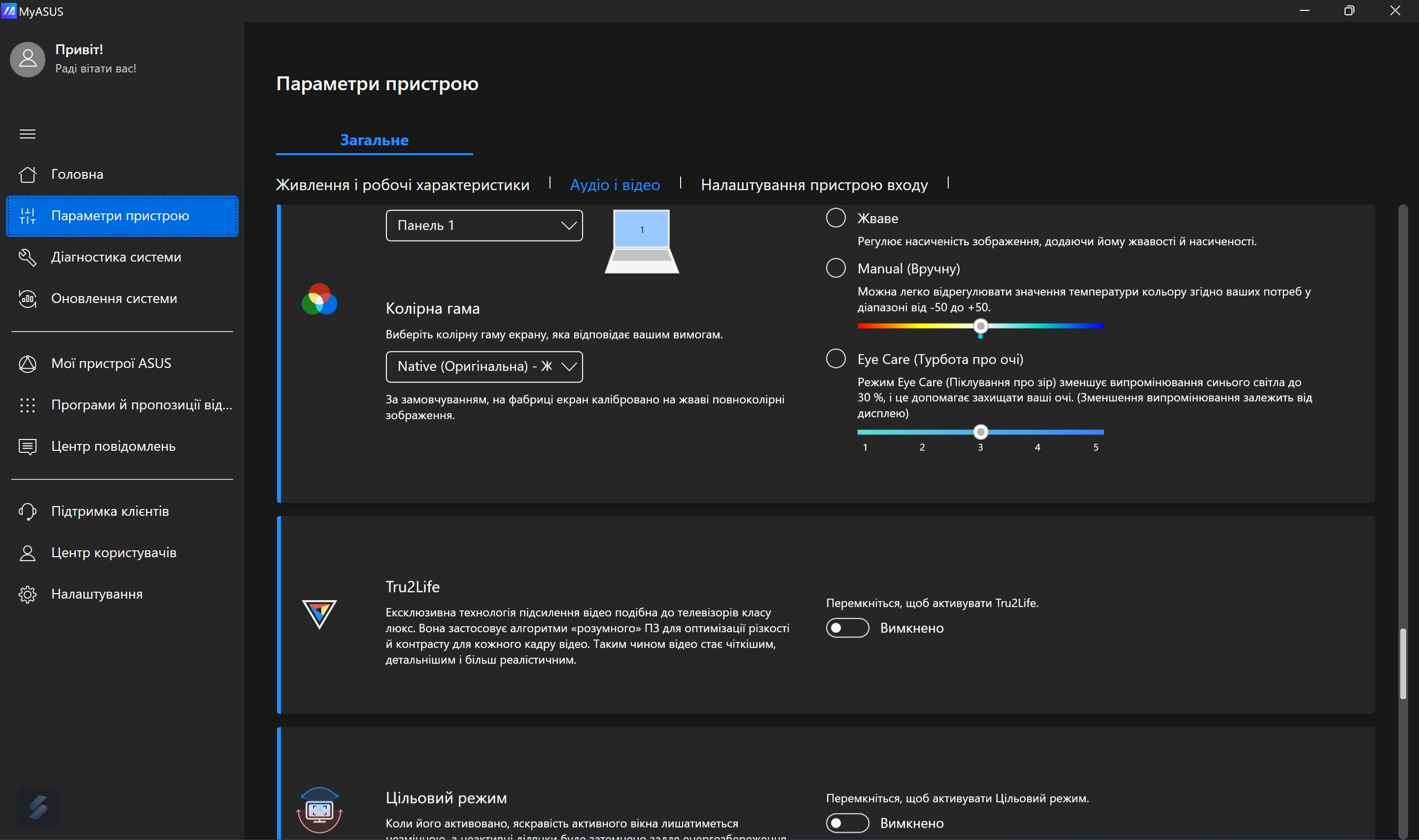Screen dimensions: 1419x840
Task: Open Діагностика системи wrench icon
Action: tap(27, 257)
